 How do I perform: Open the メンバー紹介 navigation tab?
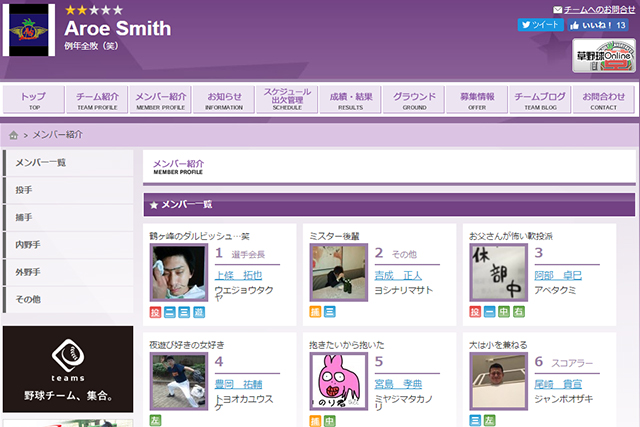(161, 100)
